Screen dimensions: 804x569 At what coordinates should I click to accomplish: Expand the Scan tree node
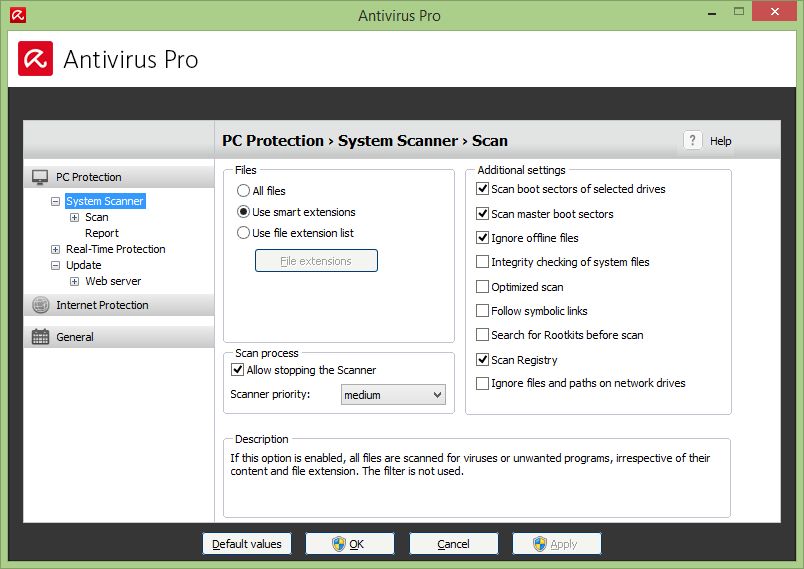coord(74,217)
